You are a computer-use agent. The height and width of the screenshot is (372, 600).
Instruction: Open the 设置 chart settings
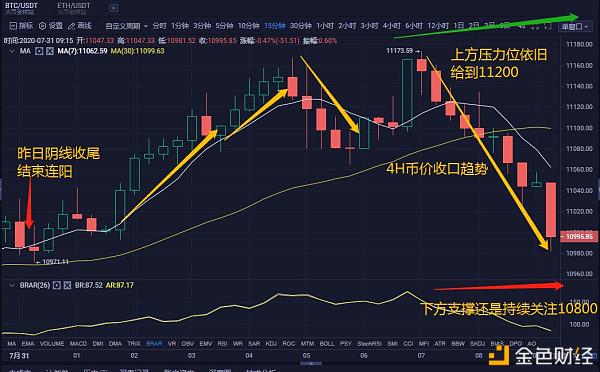click(x=51, y=26)
